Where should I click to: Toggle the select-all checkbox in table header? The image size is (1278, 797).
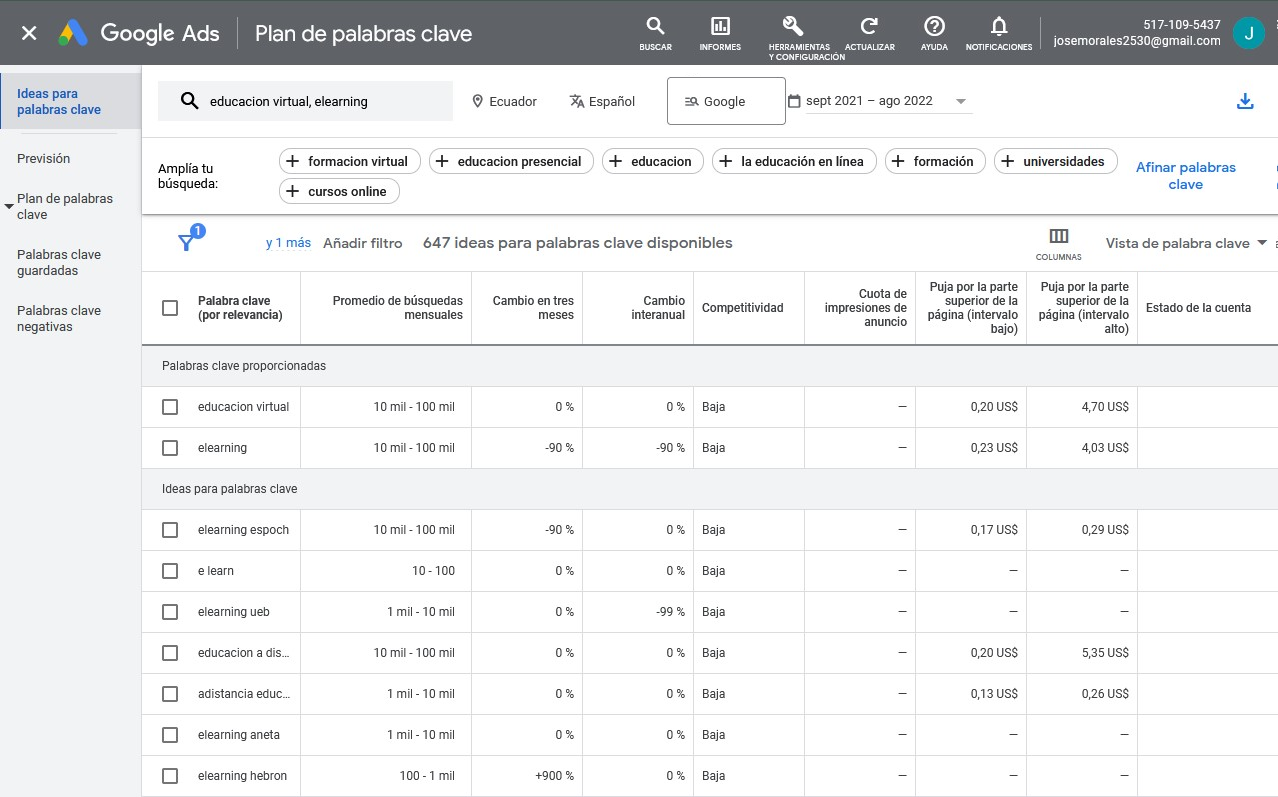(170, 308)
